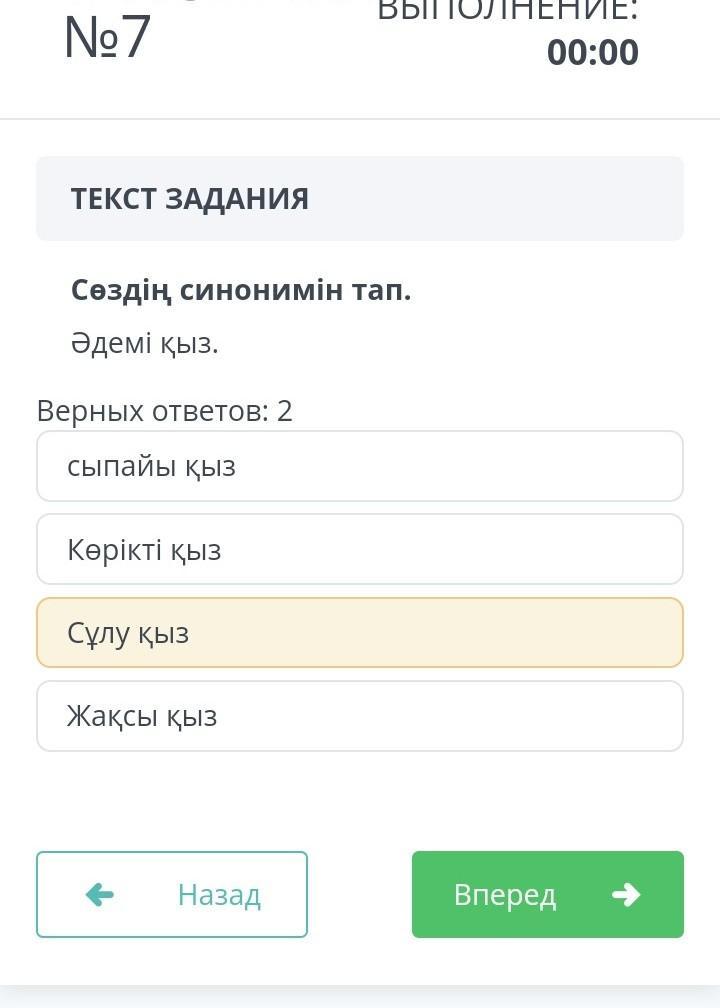Select the answer "сыпайы қыз"
Viewport: 720px width, 1008px height.
coord(359,466)
